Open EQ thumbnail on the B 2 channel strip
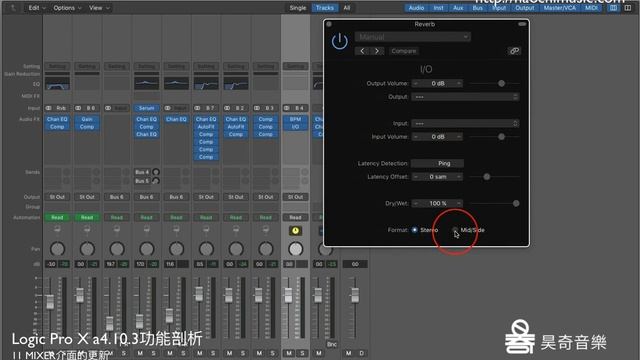 (236, 84)
